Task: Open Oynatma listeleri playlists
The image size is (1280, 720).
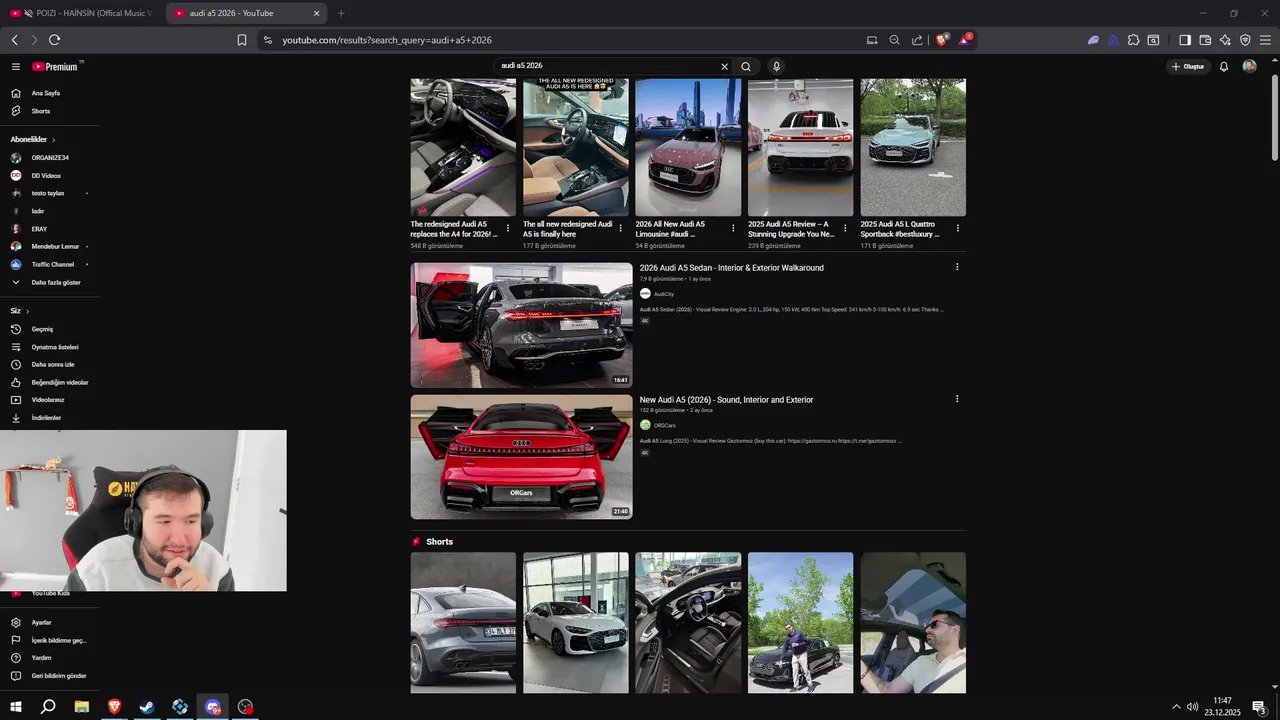Action: click(x=50, y=347)
